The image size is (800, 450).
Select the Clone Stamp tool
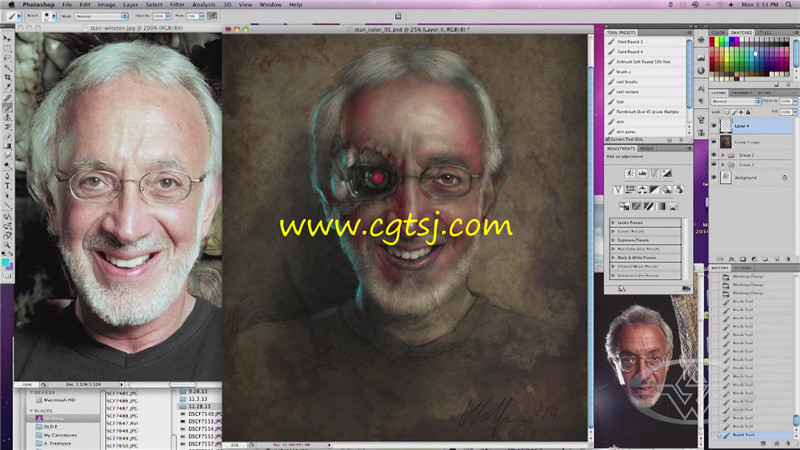click(7, 117)
